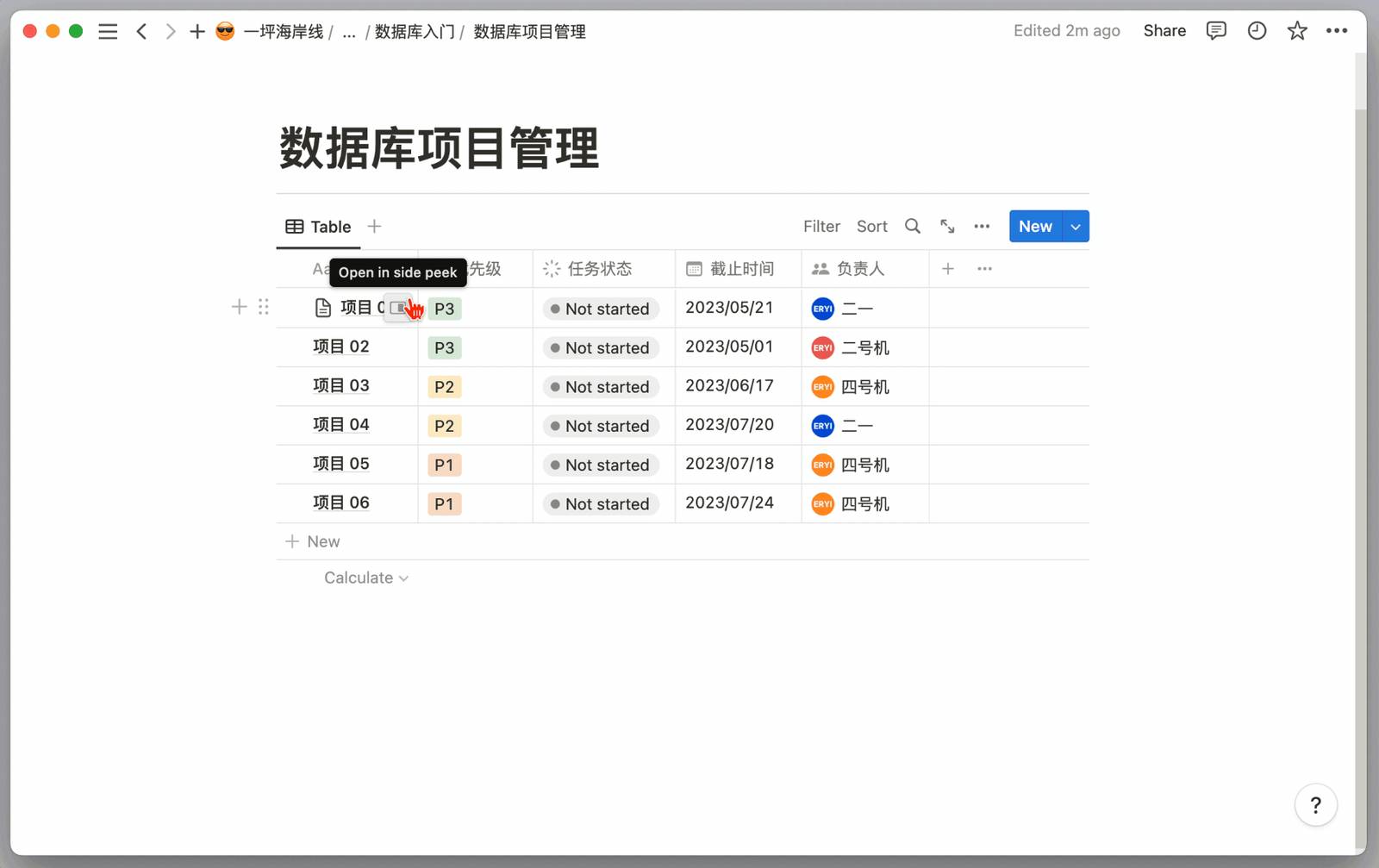Go back with the left arrow
The height and width of the screenshot is (868, 1379).
click(x=141, y=32)
